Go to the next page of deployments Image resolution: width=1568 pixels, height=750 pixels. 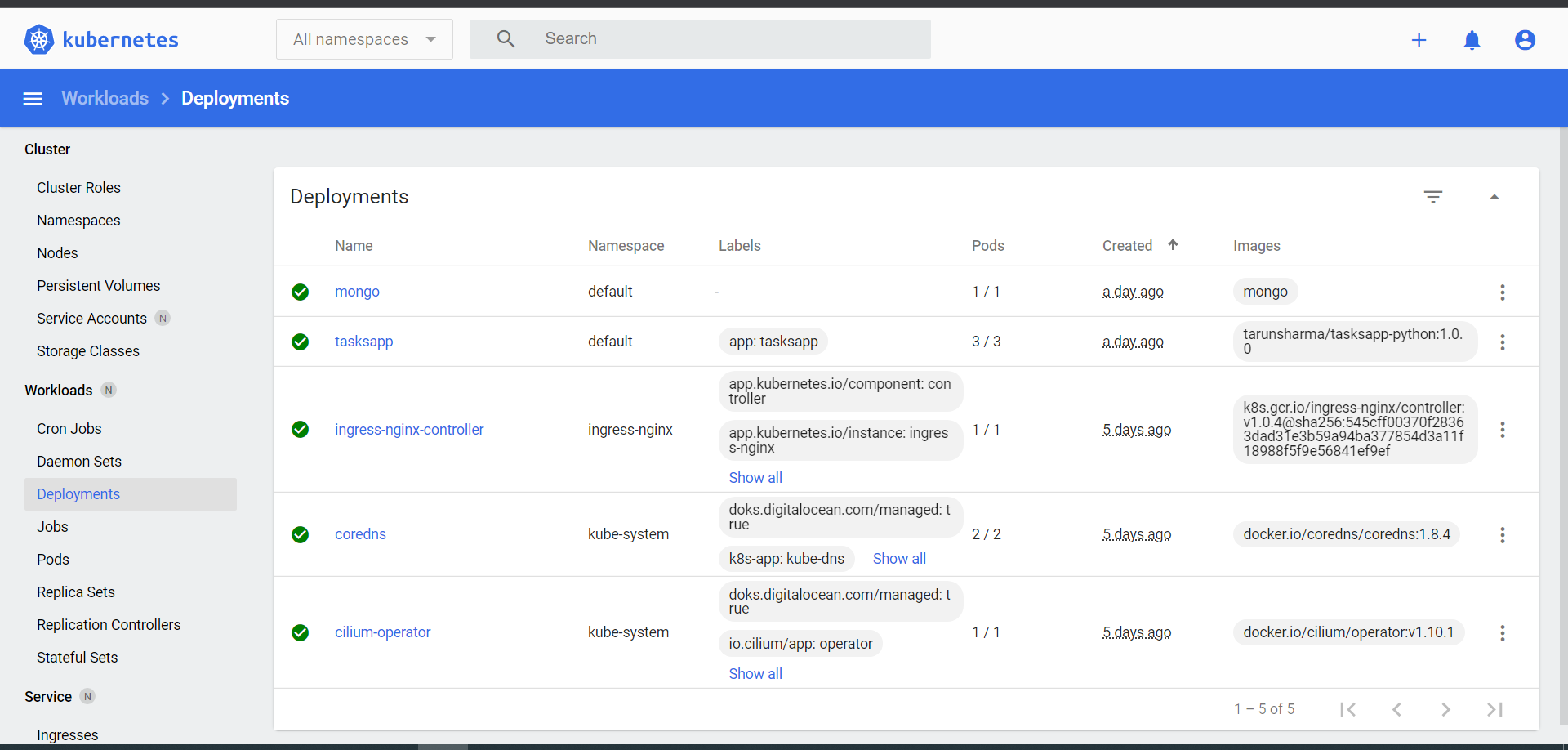coord(1445,709)
